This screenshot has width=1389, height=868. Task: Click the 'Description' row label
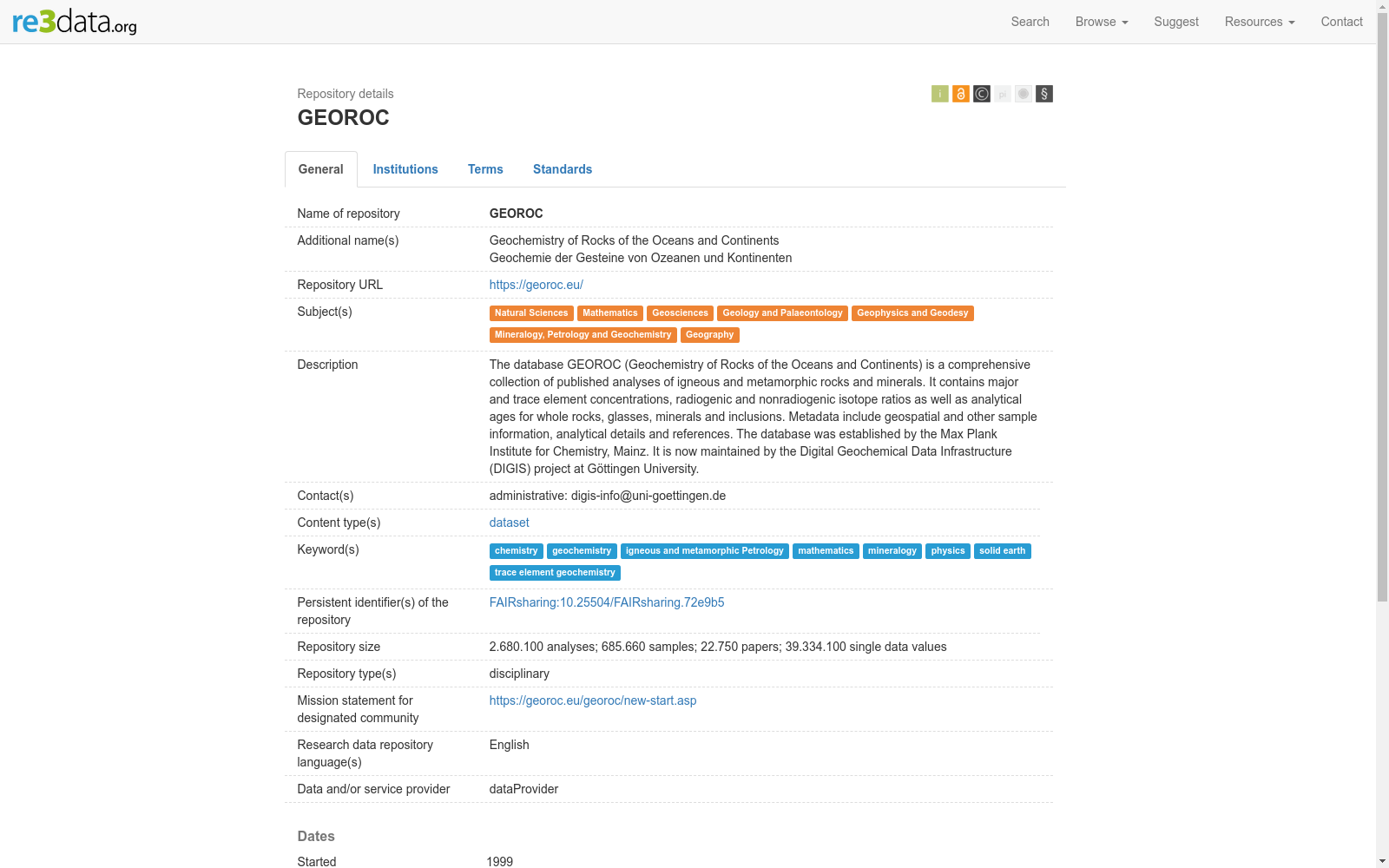[327, 365]
